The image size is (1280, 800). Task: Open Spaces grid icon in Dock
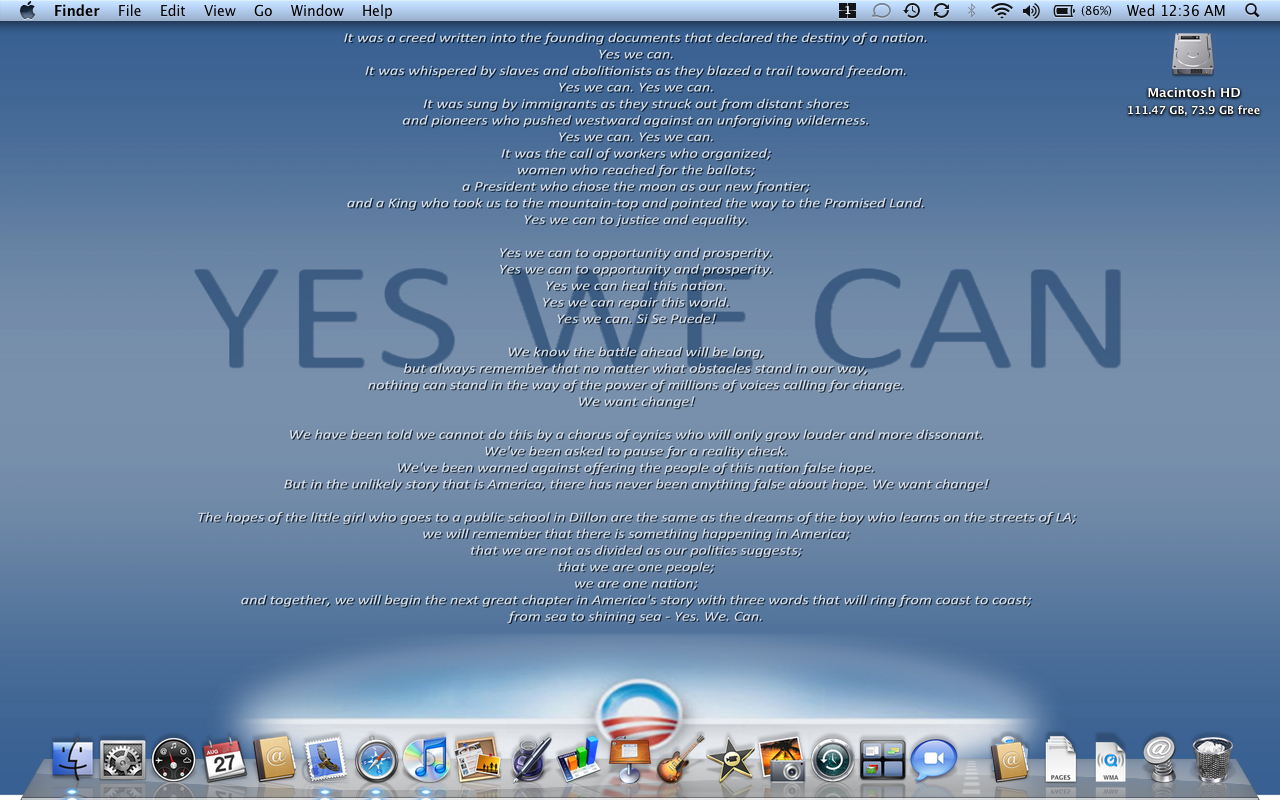pyautogui.click(x=882, y=760)
